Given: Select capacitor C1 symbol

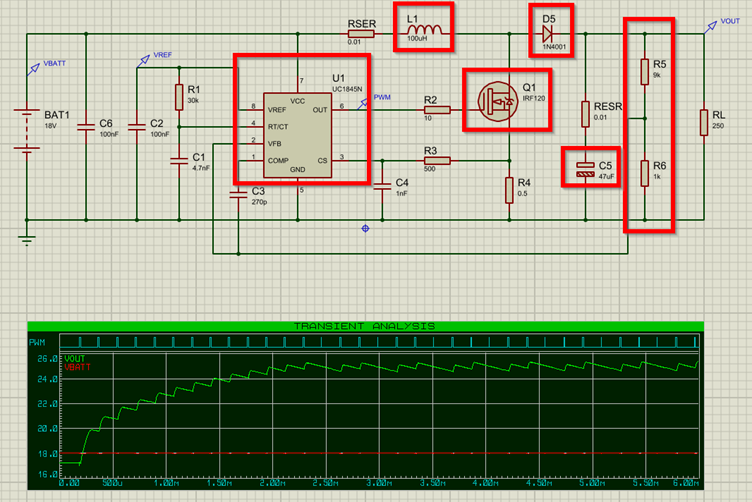Looking at the screenshot, I should (x=179, y=161).
